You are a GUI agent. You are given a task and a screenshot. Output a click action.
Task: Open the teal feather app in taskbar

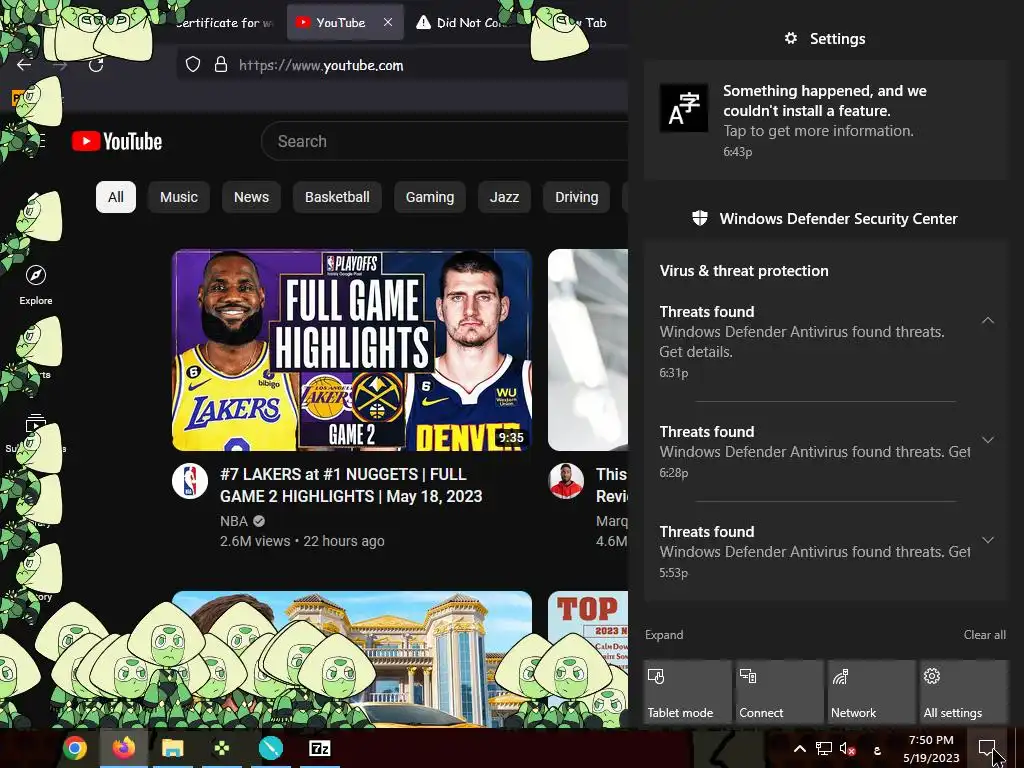pyautogui.click(x=270, y=748)
